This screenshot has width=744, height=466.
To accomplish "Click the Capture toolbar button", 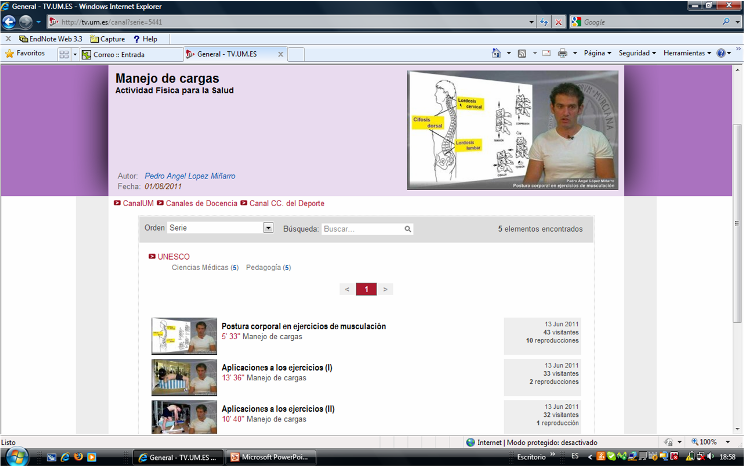I will (x=108, y=39).
